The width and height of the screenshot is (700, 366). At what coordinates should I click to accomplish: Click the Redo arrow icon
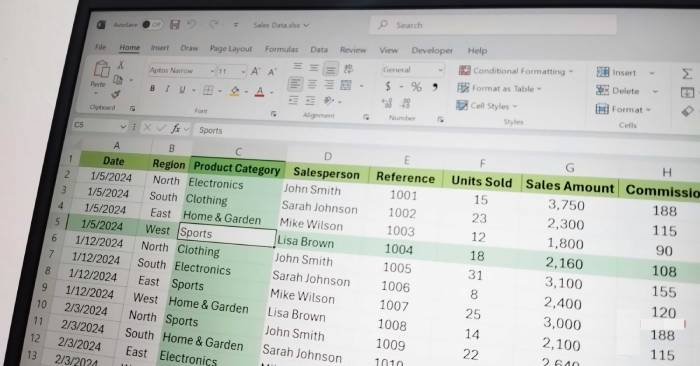(x=214, y=24)
